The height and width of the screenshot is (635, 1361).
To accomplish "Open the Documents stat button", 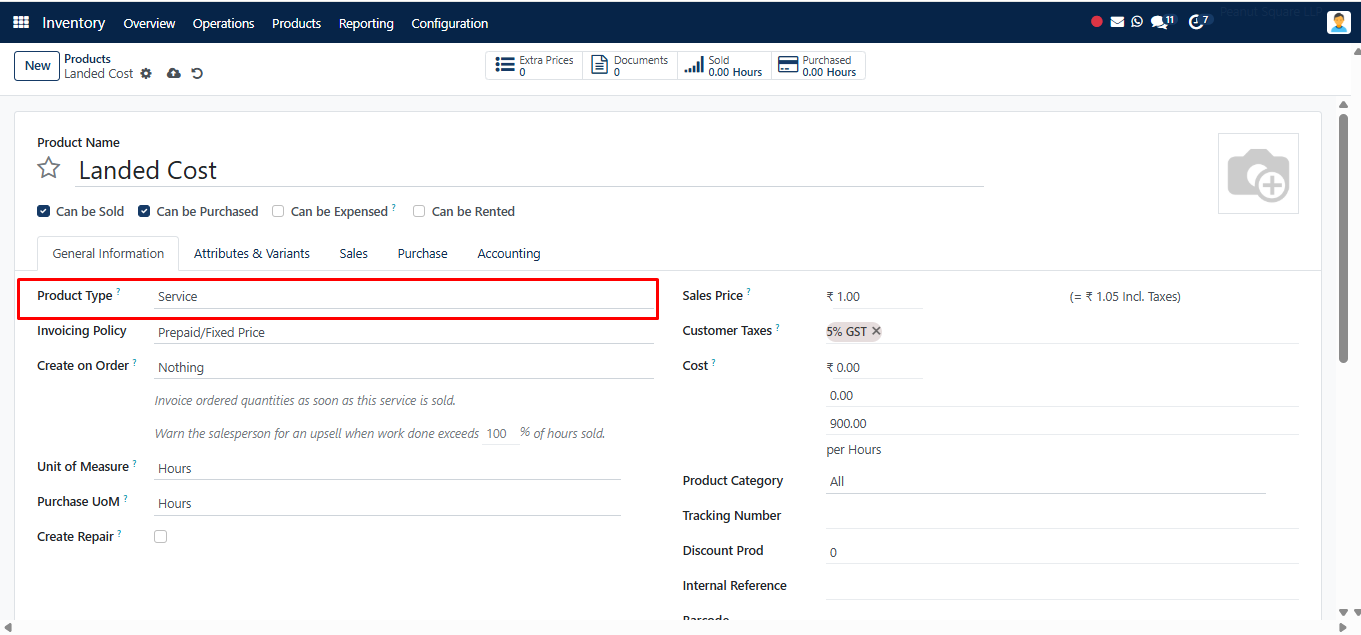I will 630,66.
